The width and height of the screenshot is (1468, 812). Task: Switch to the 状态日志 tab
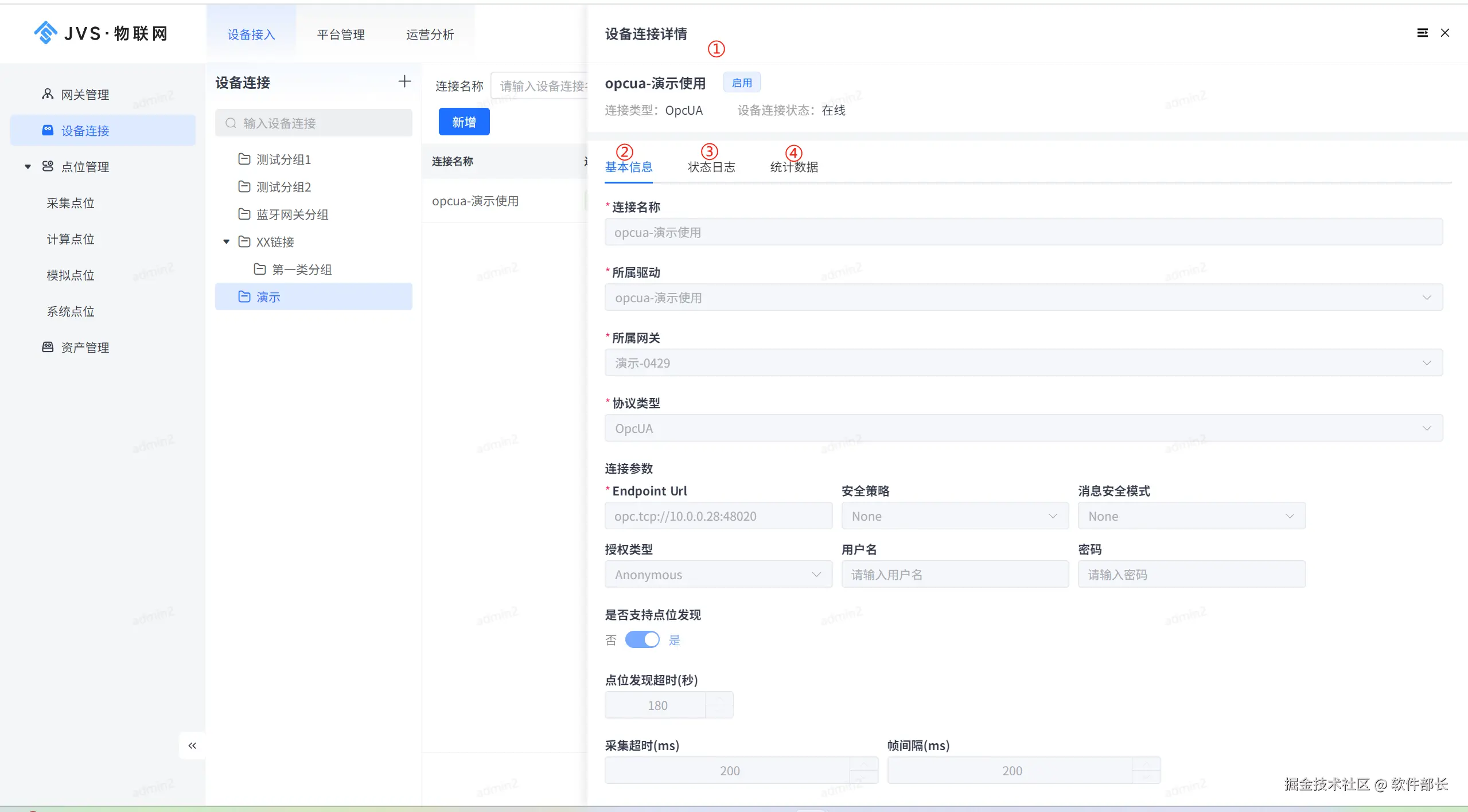pos(711,167)
